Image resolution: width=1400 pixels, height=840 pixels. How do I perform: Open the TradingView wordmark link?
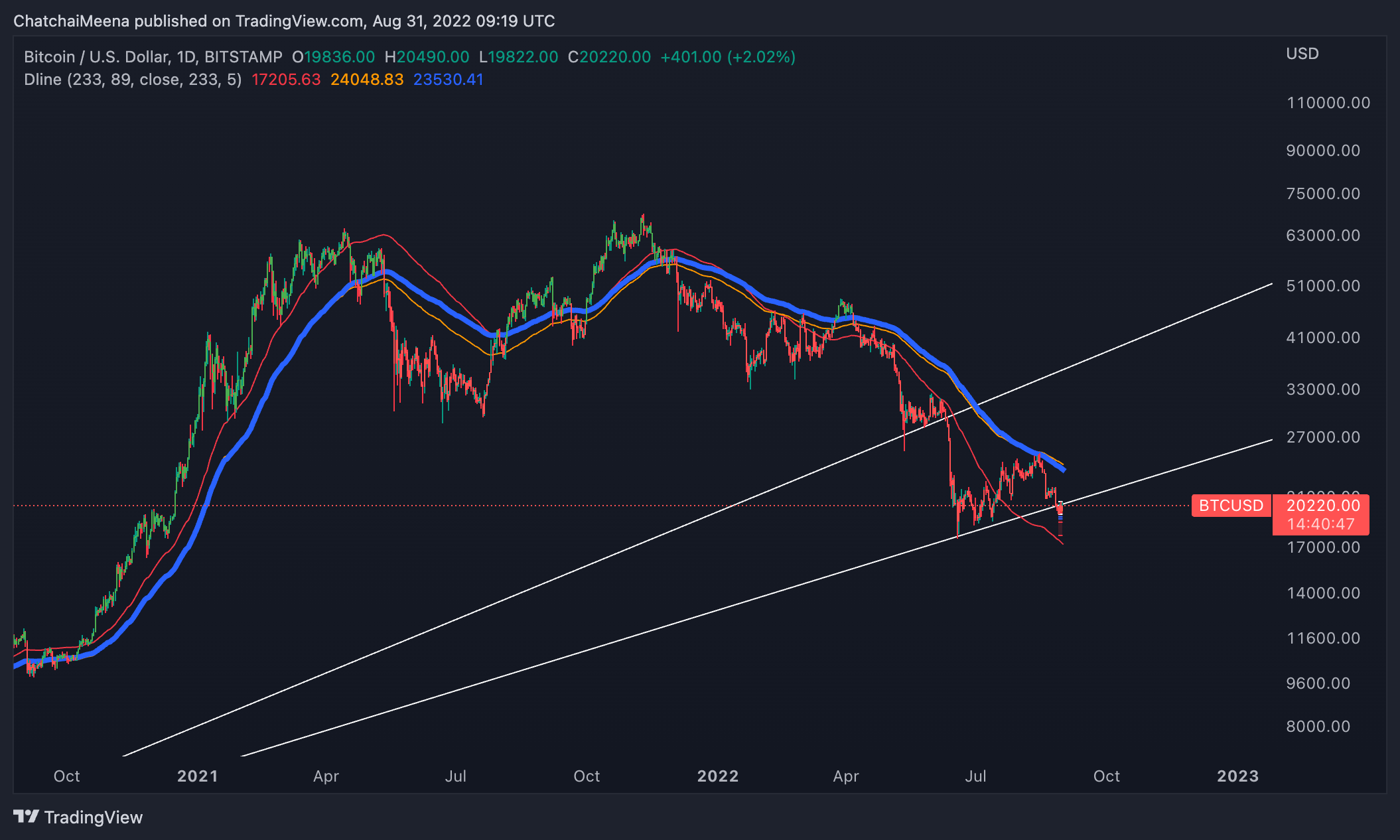(x=94, y=817)
